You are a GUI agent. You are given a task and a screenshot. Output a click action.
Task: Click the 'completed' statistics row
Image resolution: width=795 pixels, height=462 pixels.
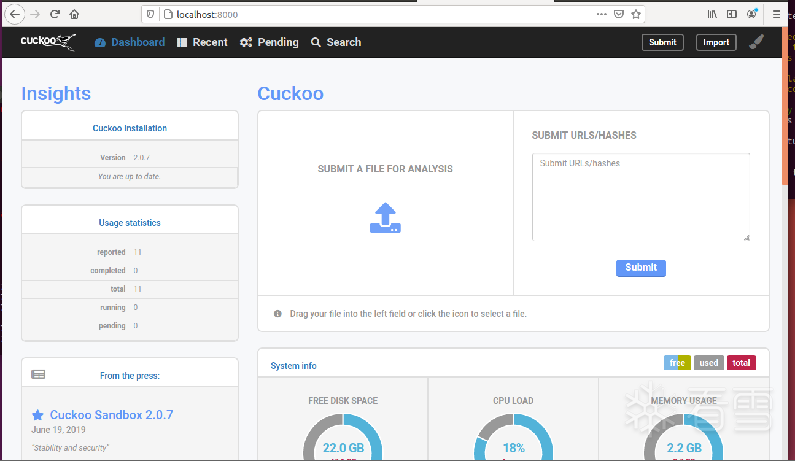coord(130,270)
